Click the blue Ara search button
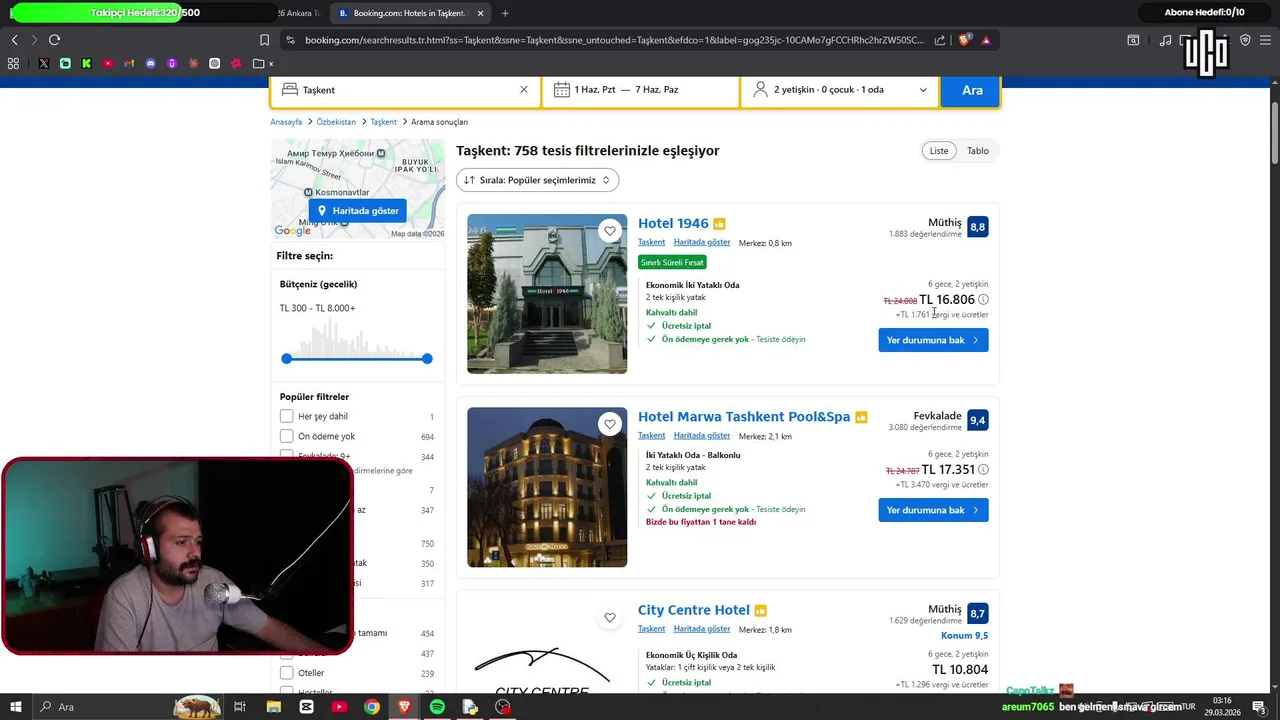Viewport: 1280px width, 720px height. (x=972, y=90)
